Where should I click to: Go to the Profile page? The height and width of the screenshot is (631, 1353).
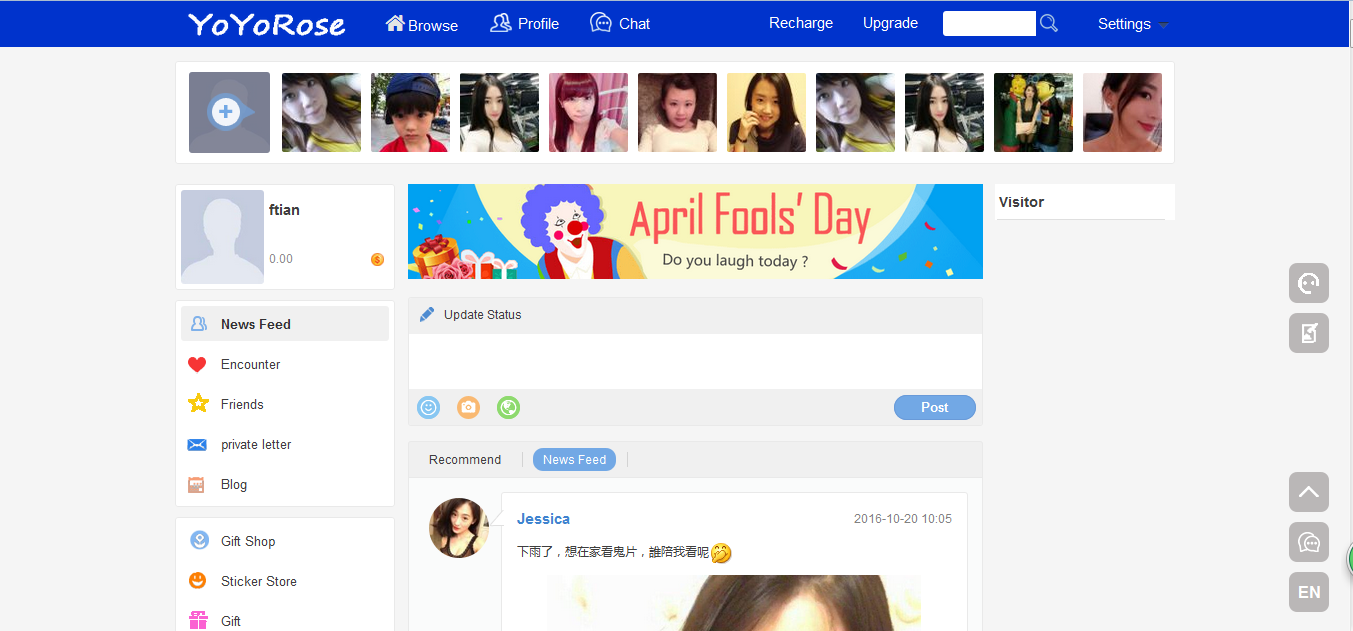click(524, 23)
